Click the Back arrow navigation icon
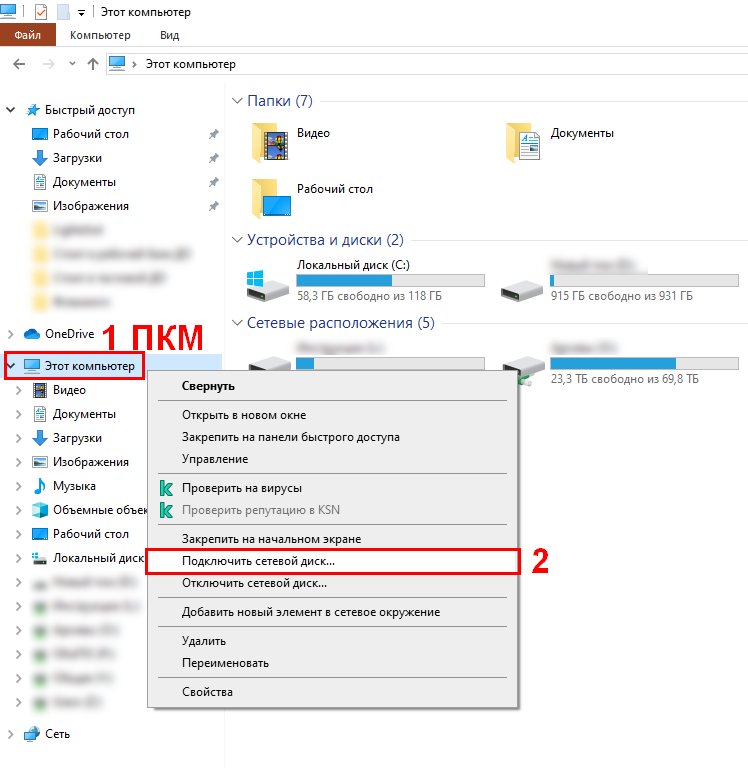This screenshot has width=748, height=768. click(x=18, y=64)
